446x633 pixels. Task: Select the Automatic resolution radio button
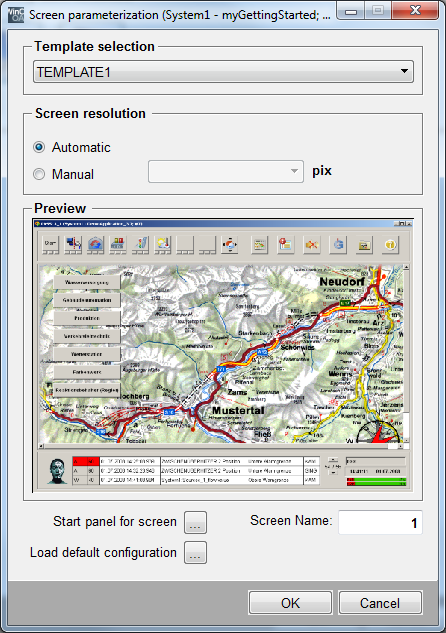coord(39,147)
